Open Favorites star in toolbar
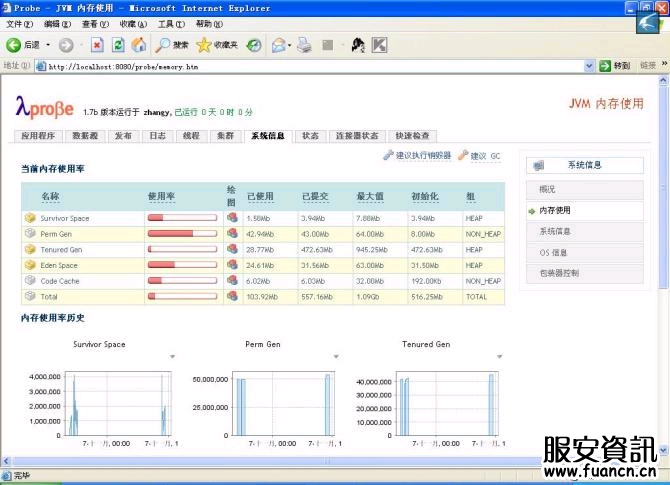 [x=217, y=45]
